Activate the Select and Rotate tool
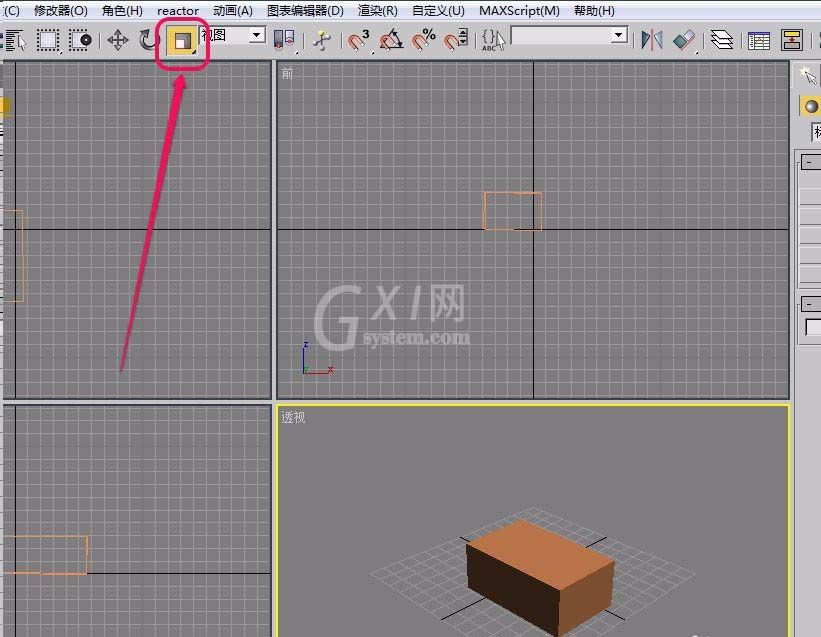 [x=149, y=40]
